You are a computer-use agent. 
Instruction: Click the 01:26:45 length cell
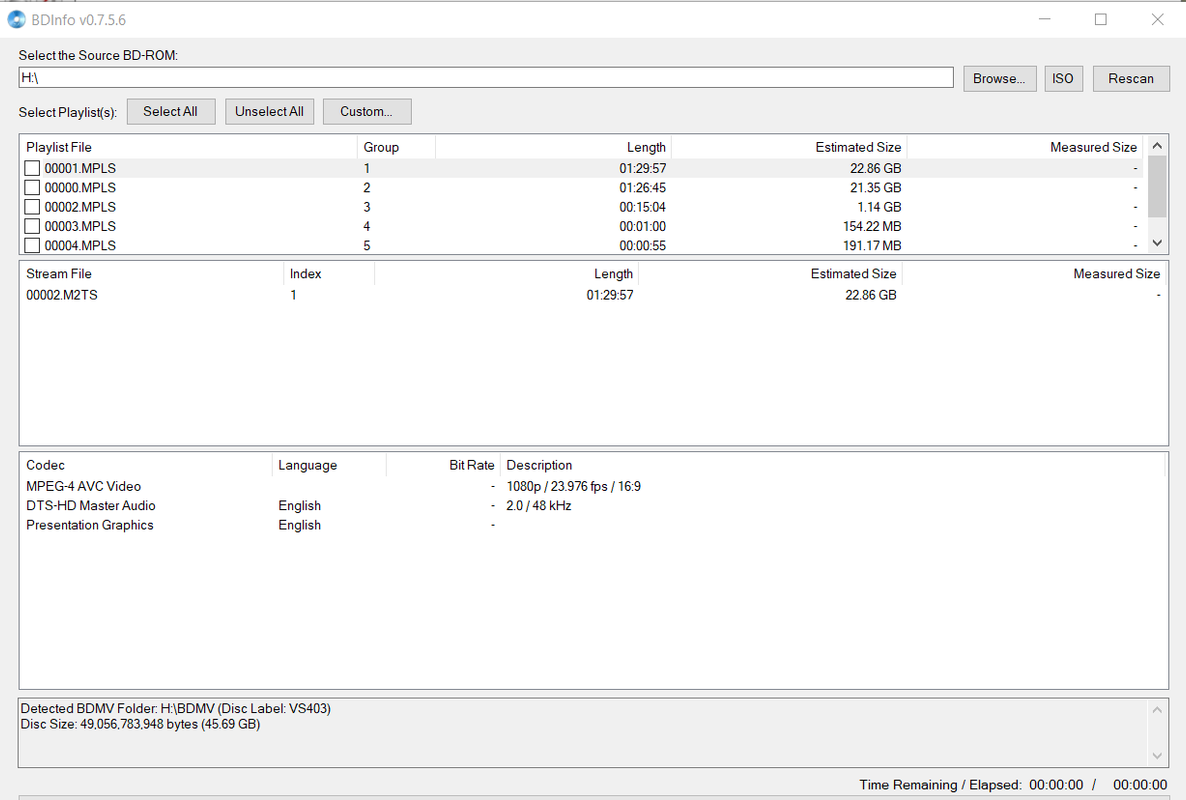point(642,188)
